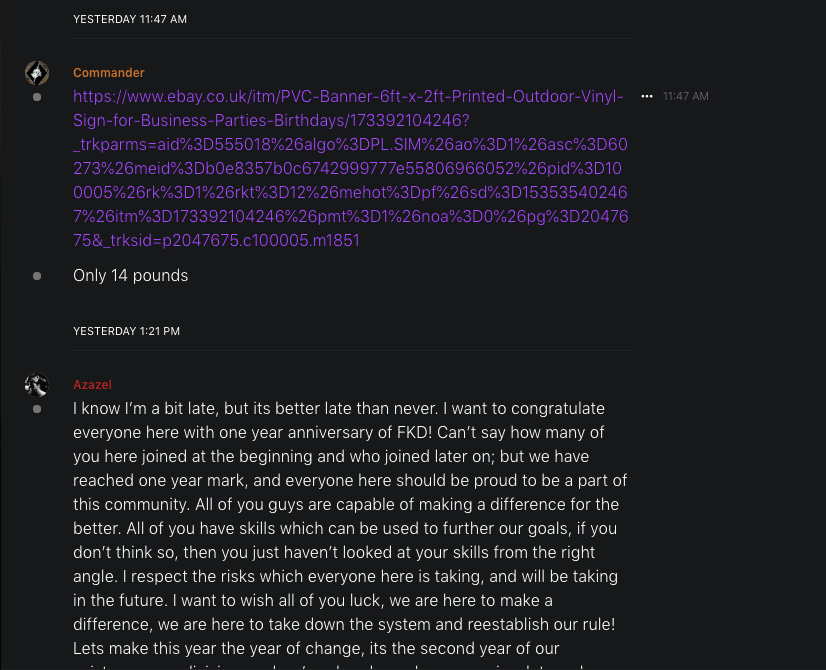Click the status dot below Azazel's avatar
The image size is (826, 670).
pyautogui.click(x=37, y=409)
